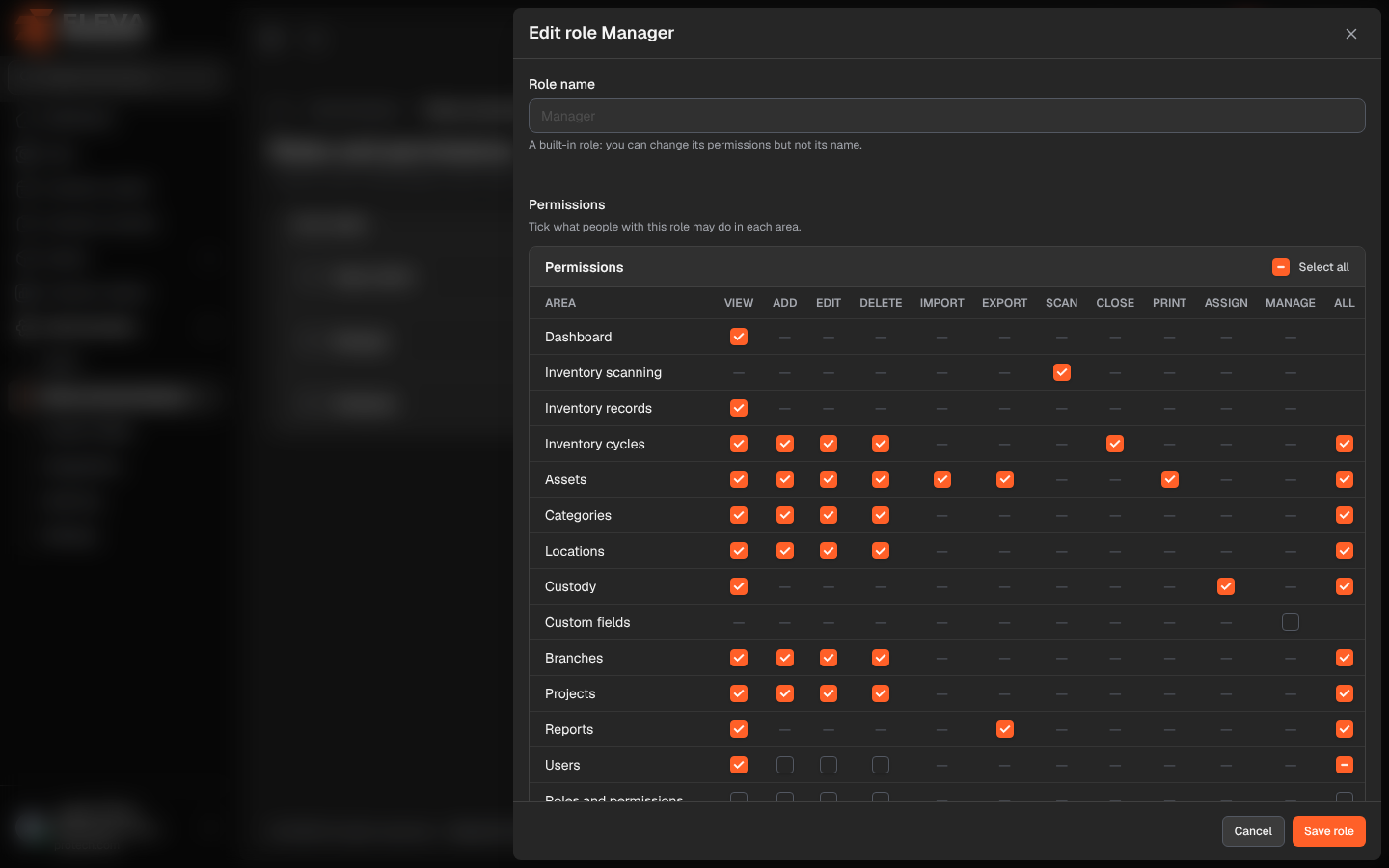Viewport: 1389px width, 868px height.
Task: Uncheck Edit permission for Branches
Action: pos(829,658)
